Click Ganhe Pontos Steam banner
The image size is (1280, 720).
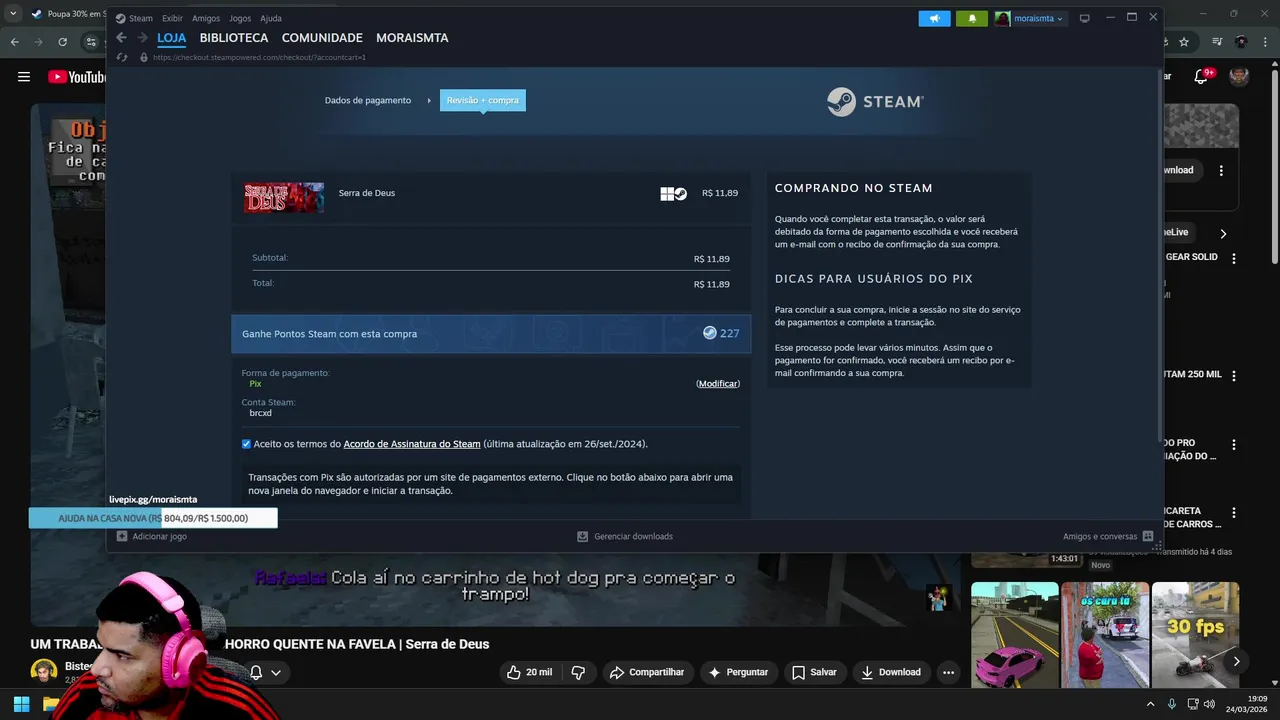click(x=491, y=334)
